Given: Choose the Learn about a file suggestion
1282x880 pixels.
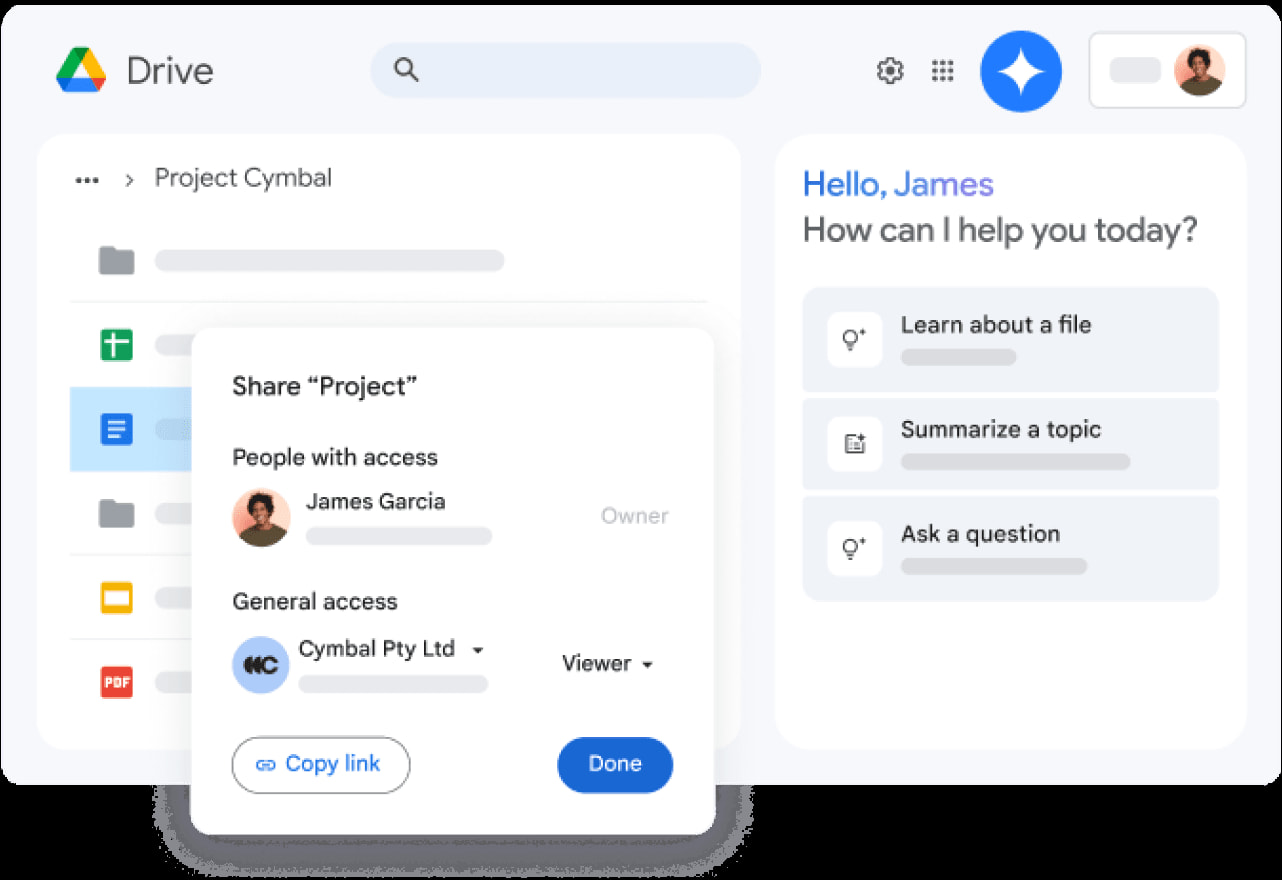Looking at the screenshot, I should (x=1010, y=340).
